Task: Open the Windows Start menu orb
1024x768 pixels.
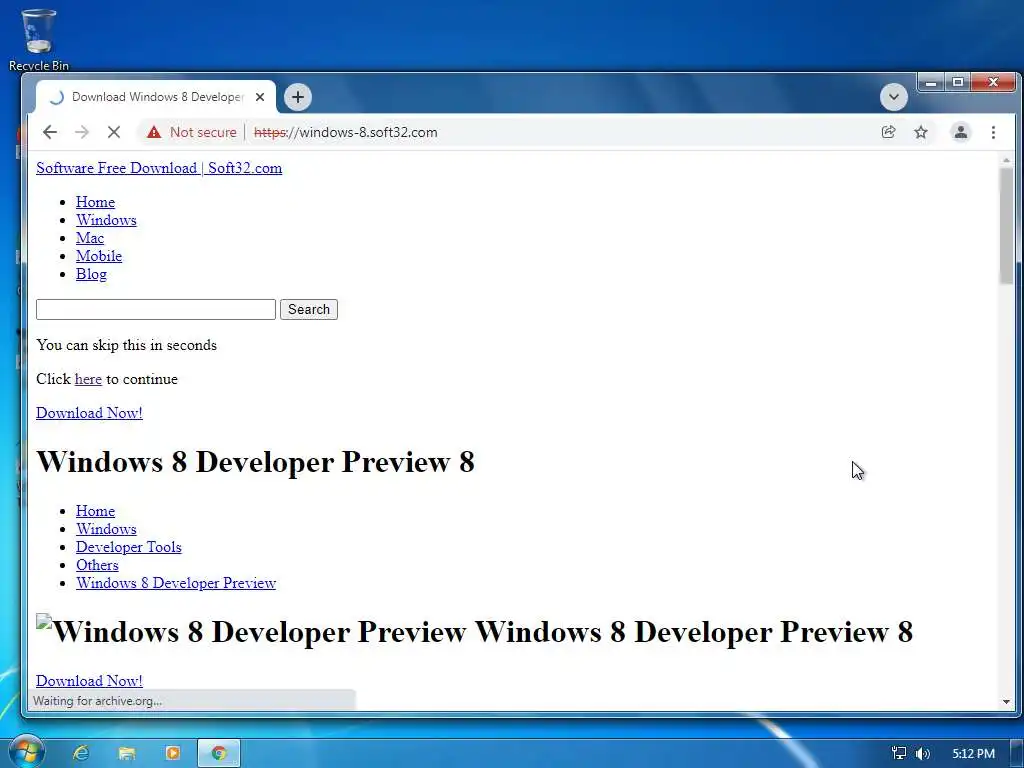Action: (25, 752)
